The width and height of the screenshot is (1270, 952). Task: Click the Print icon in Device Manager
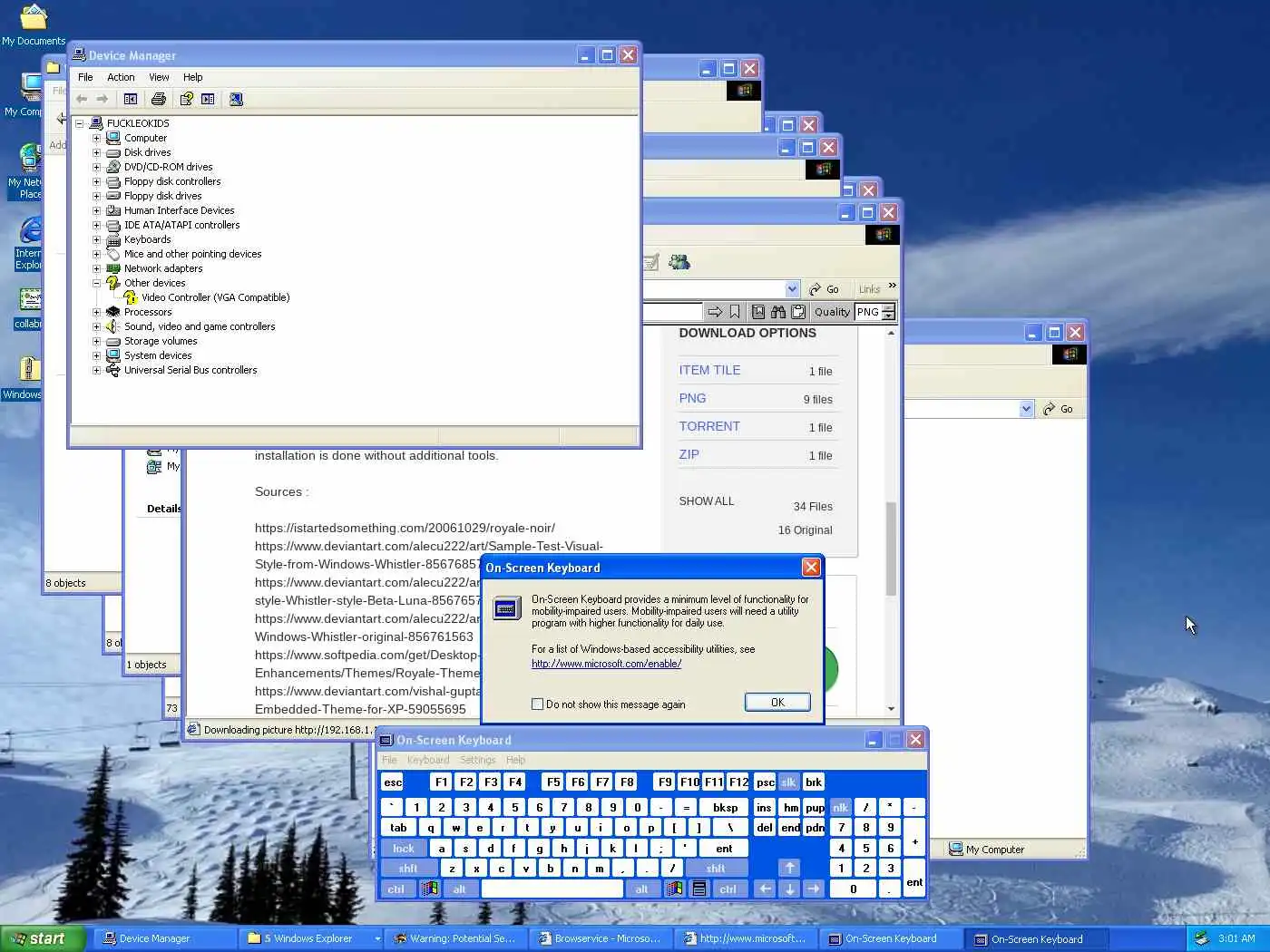[x=159, y=99]
